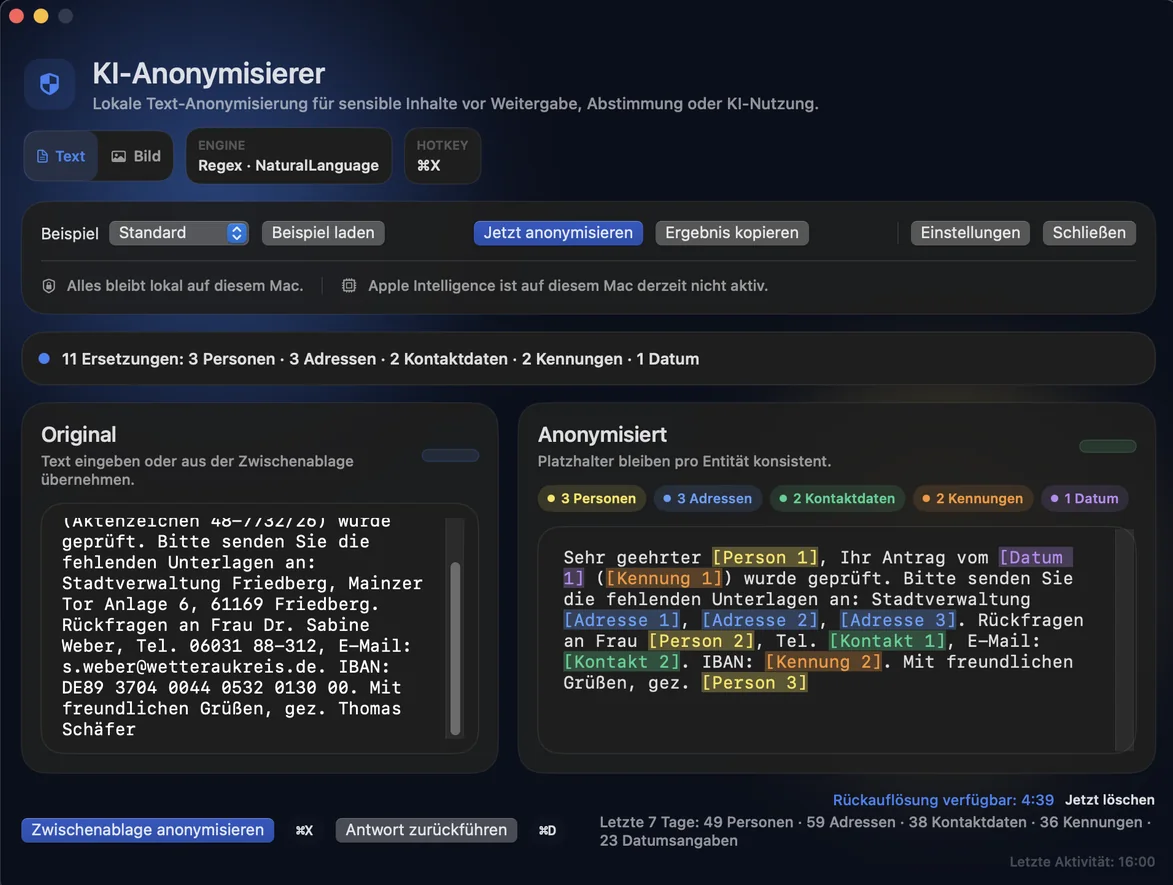Click the Anonymisiert panel scrollbar

click(1124, 640)
